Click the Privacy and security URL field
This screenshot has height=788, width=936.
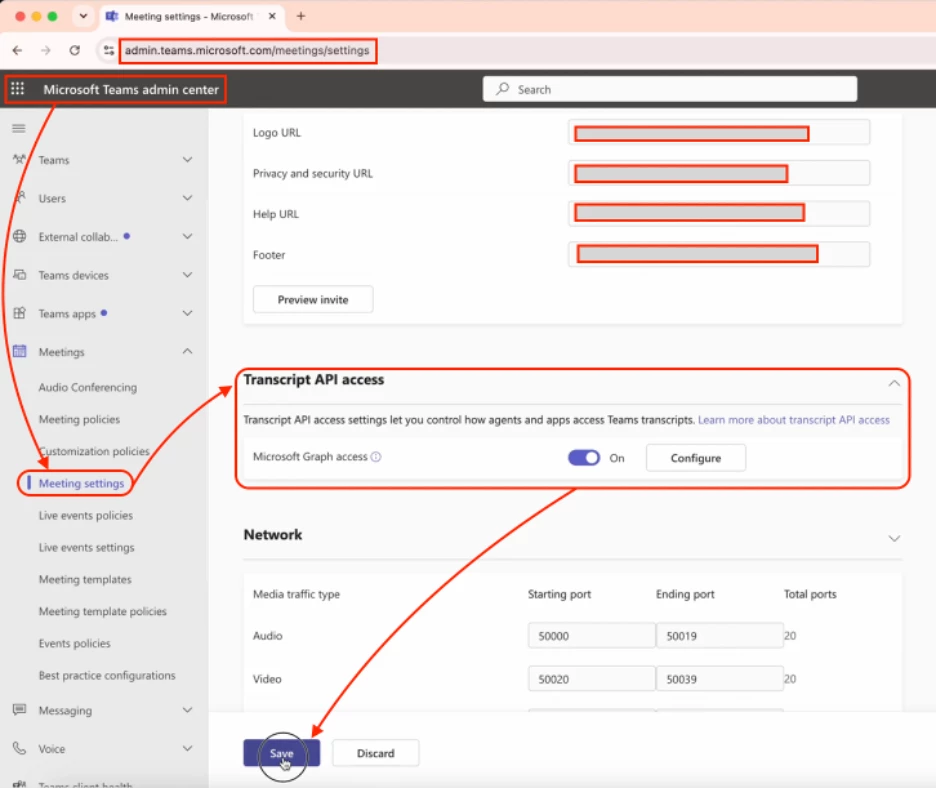pos(719,173)
